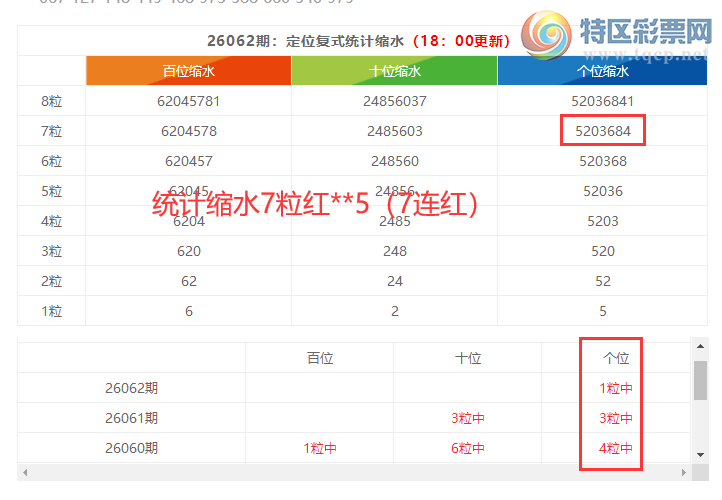The image size is (722, 500).
Task: Click the 3粒 row label
Action: tap(52, 251)
